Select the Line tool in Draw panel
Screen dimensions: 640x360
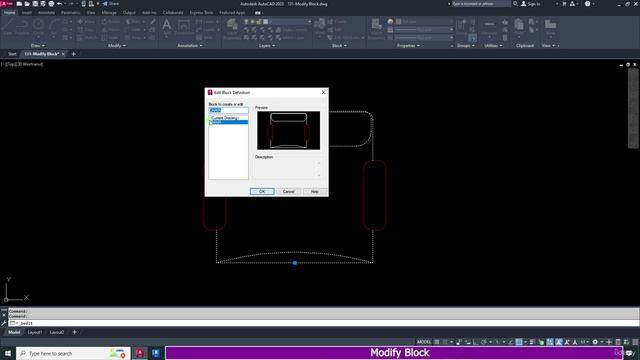[8, 27]
